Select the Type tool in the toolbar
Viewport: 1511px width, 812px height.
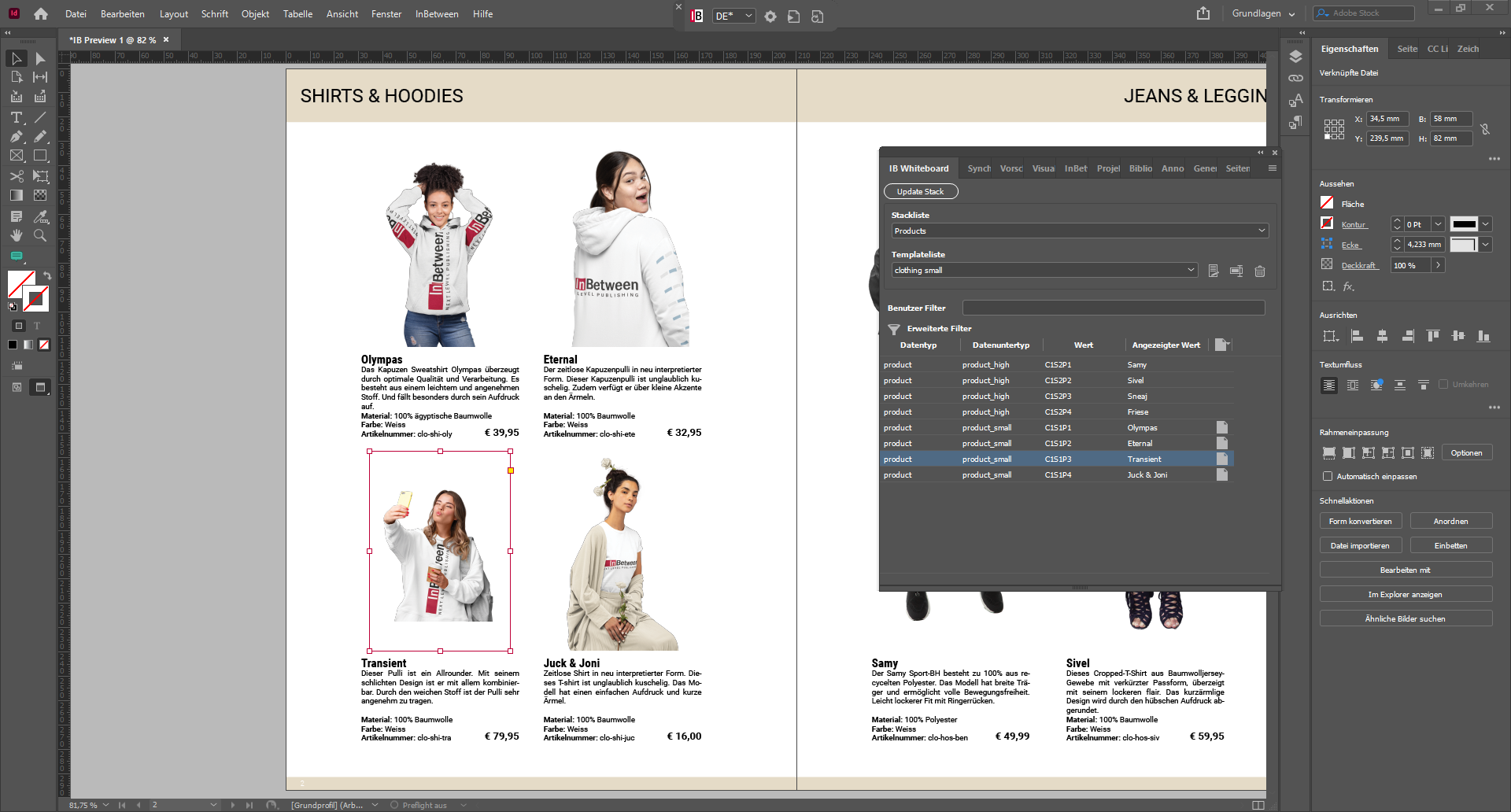click(15, 117)
